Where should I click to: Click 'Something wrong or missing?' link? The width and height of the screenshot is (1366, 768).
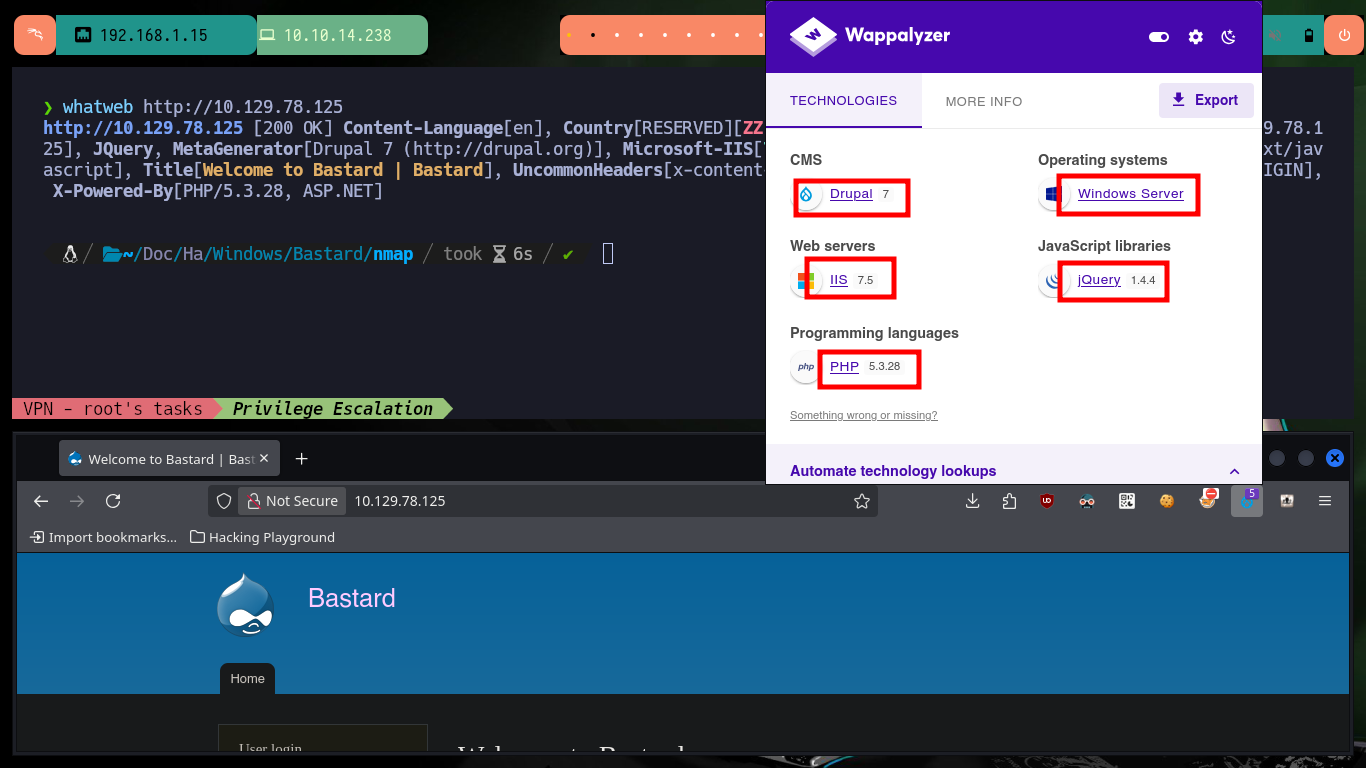[x=864, y=415]
